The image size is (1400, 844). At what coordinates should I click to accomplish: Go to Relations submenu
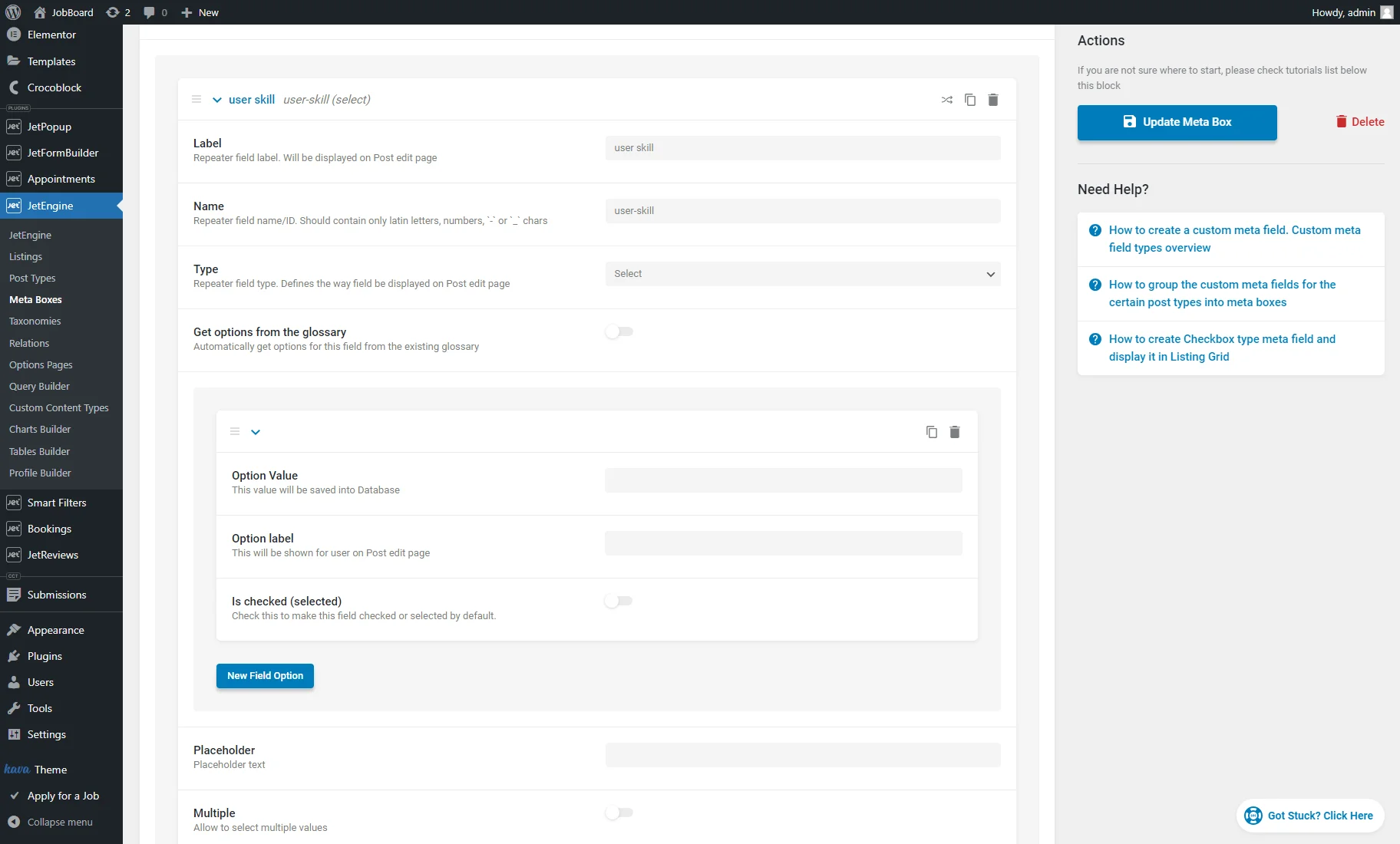(29, 343)
